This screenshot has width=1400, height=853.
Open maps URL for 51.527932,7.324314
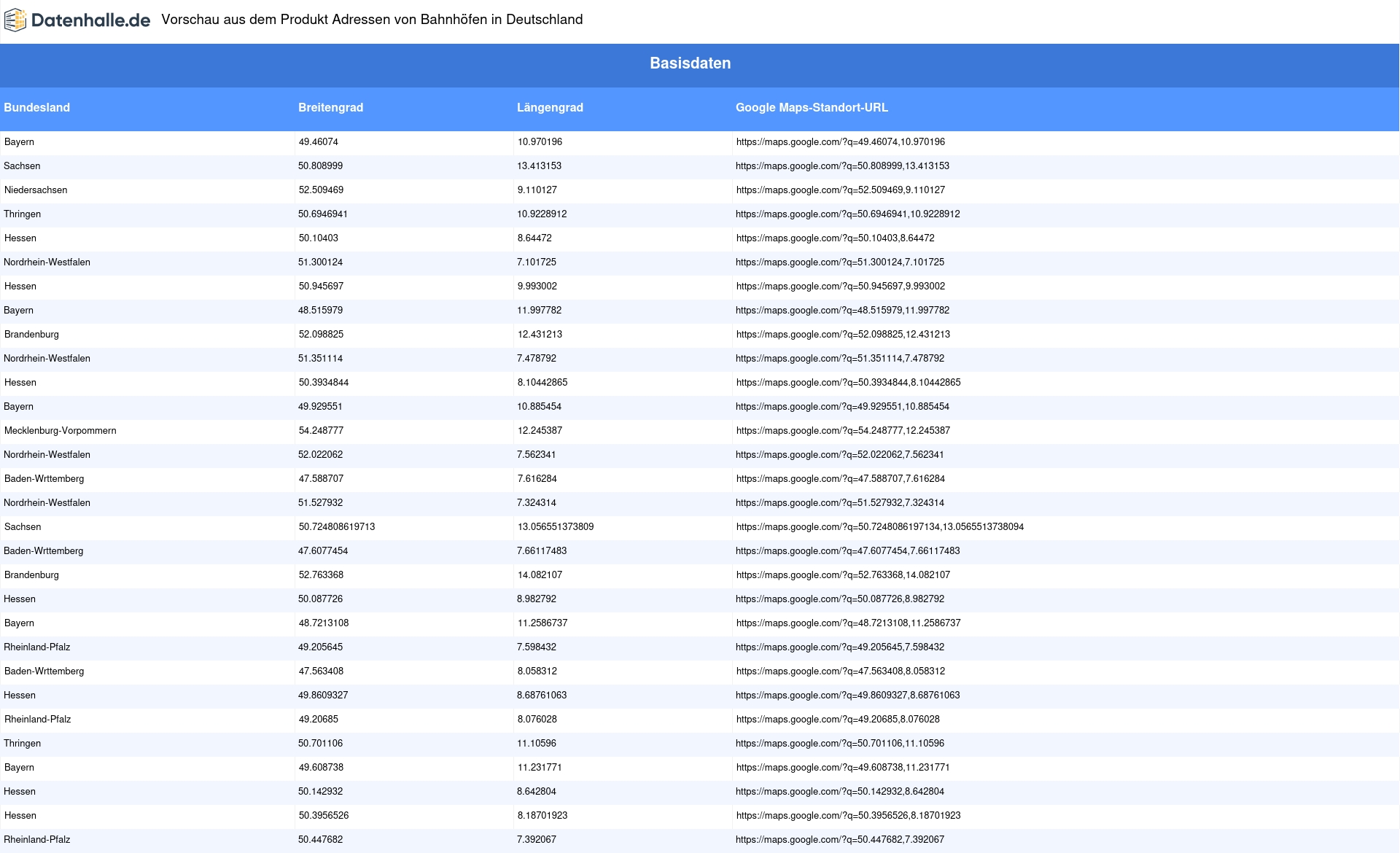point(840,503)
